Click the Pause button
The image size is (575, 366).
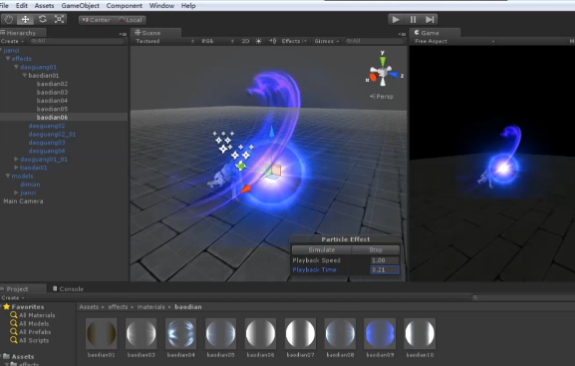coord(413,19)
